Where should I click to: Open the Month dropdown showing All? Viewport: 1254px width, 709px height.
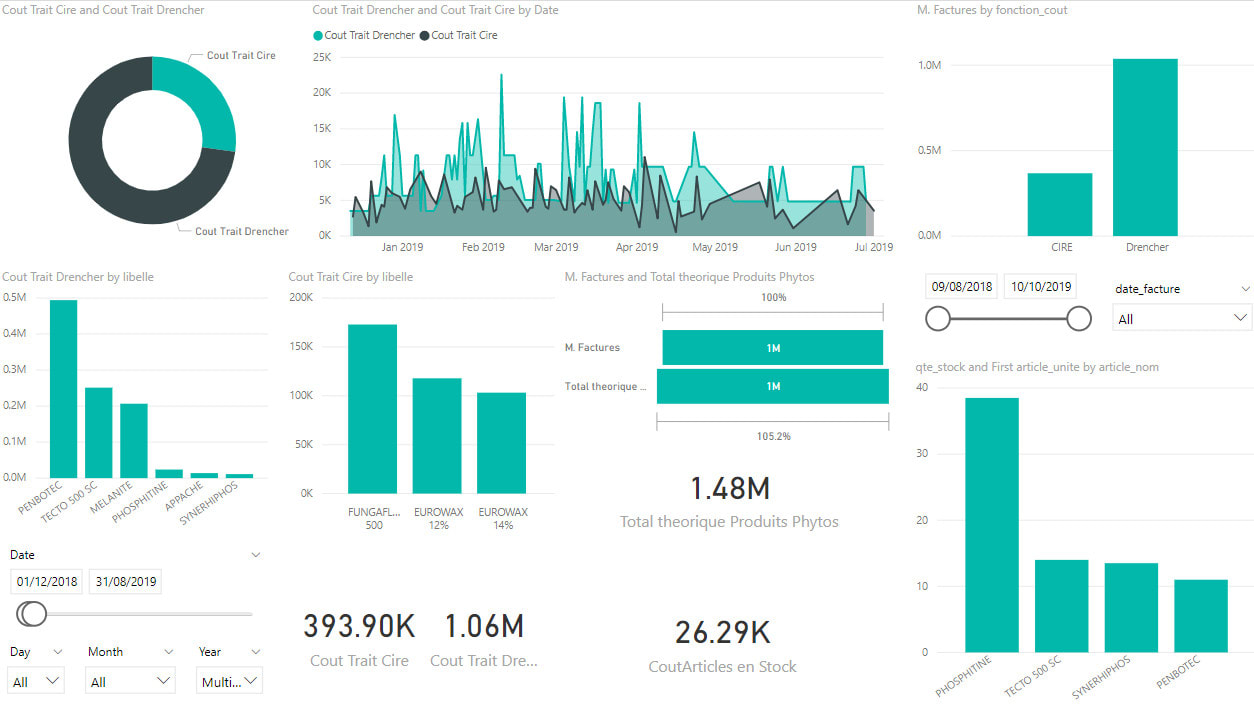tap(131, 681)
